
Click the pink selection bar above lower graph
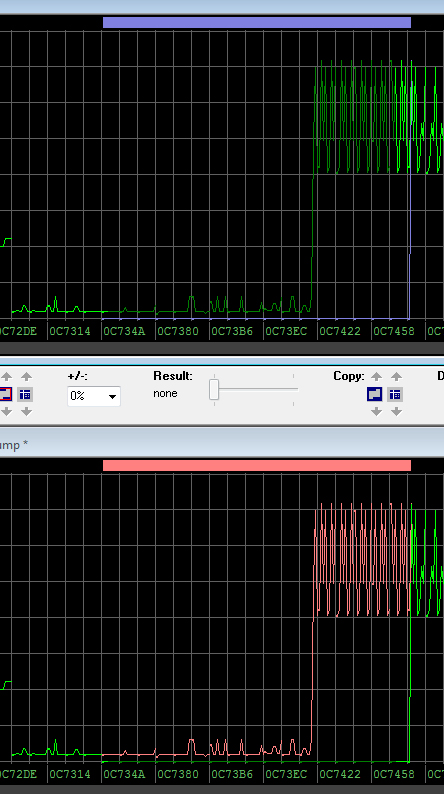[x=257, y=465]
